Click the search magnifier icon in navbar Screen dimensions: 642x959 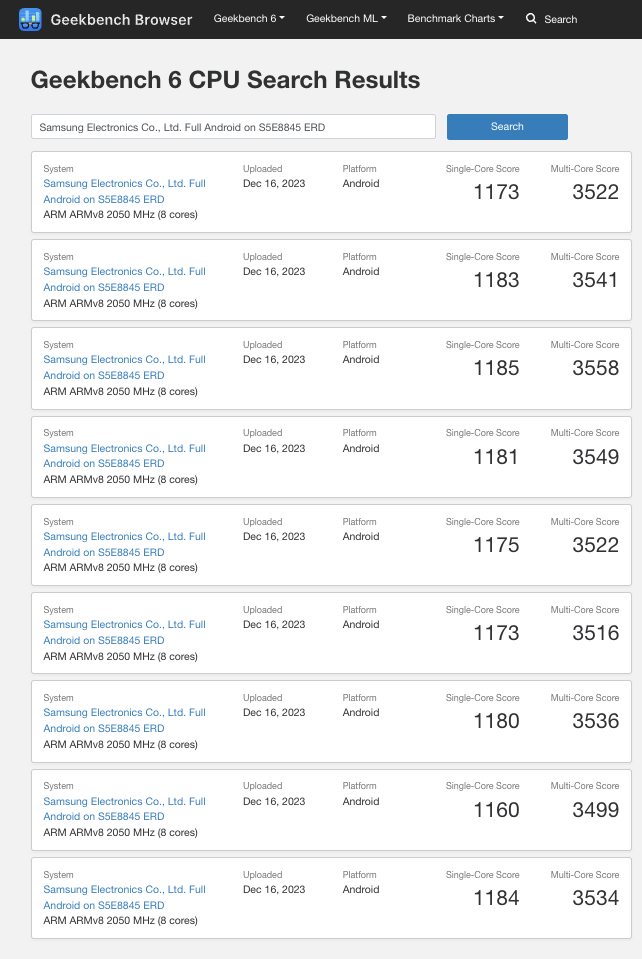pos(531,19)
